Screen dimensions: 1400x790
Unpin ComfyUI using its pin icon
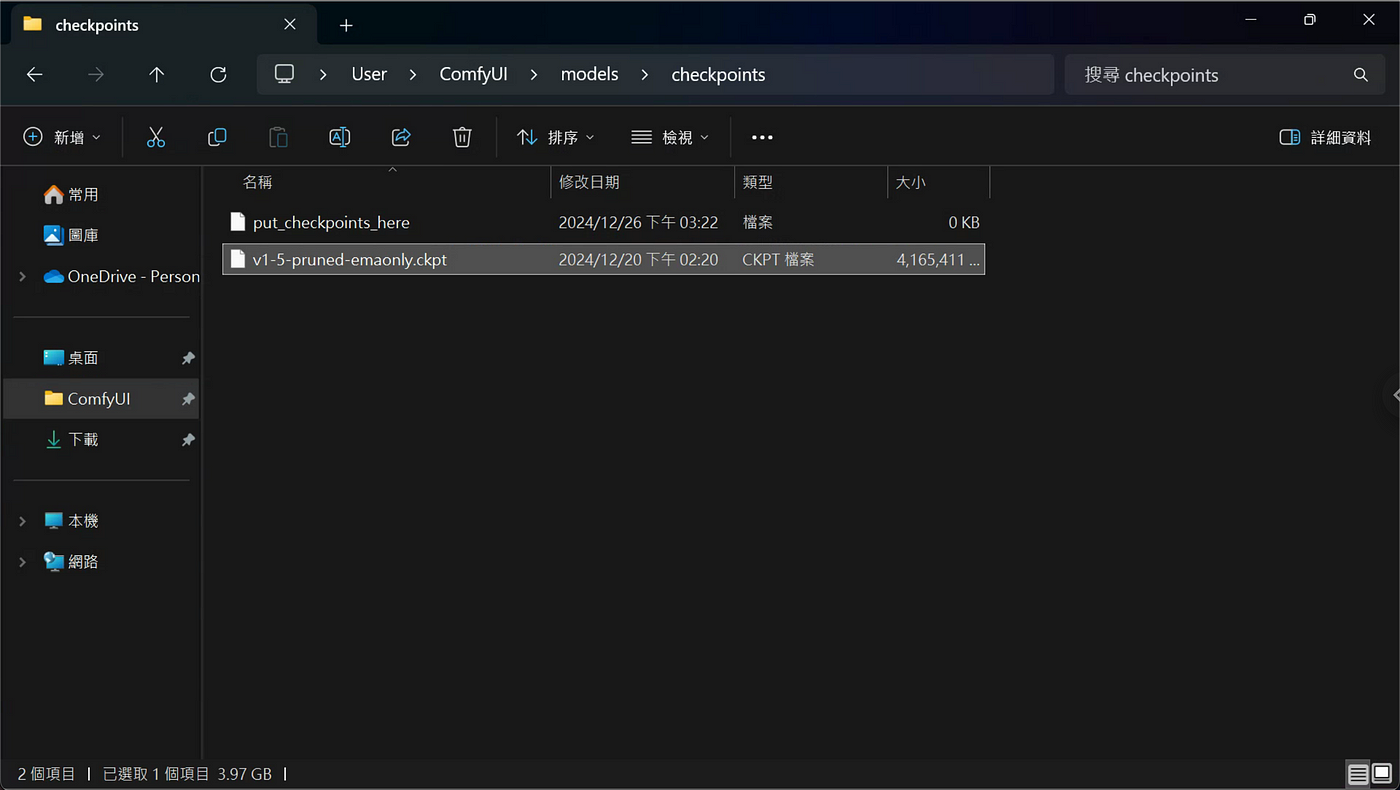point(188,399)
